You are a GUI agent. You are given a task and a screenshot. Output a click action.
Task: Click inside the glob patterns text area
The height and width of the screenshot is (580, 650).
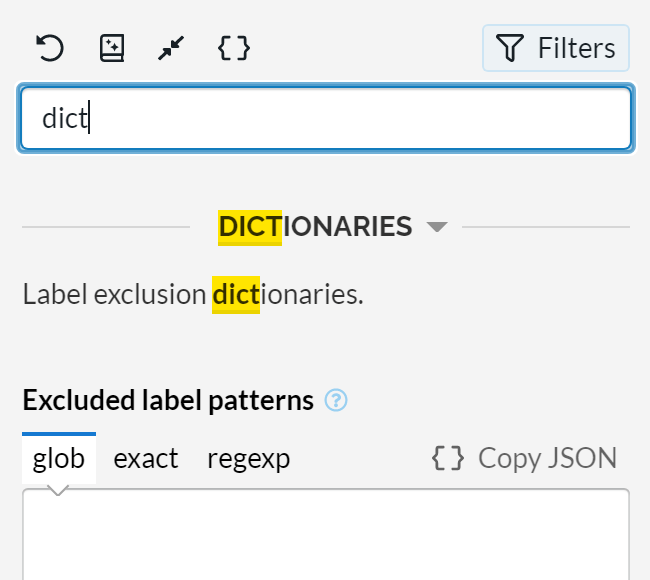pyautogui.click(x=326, y=535)
